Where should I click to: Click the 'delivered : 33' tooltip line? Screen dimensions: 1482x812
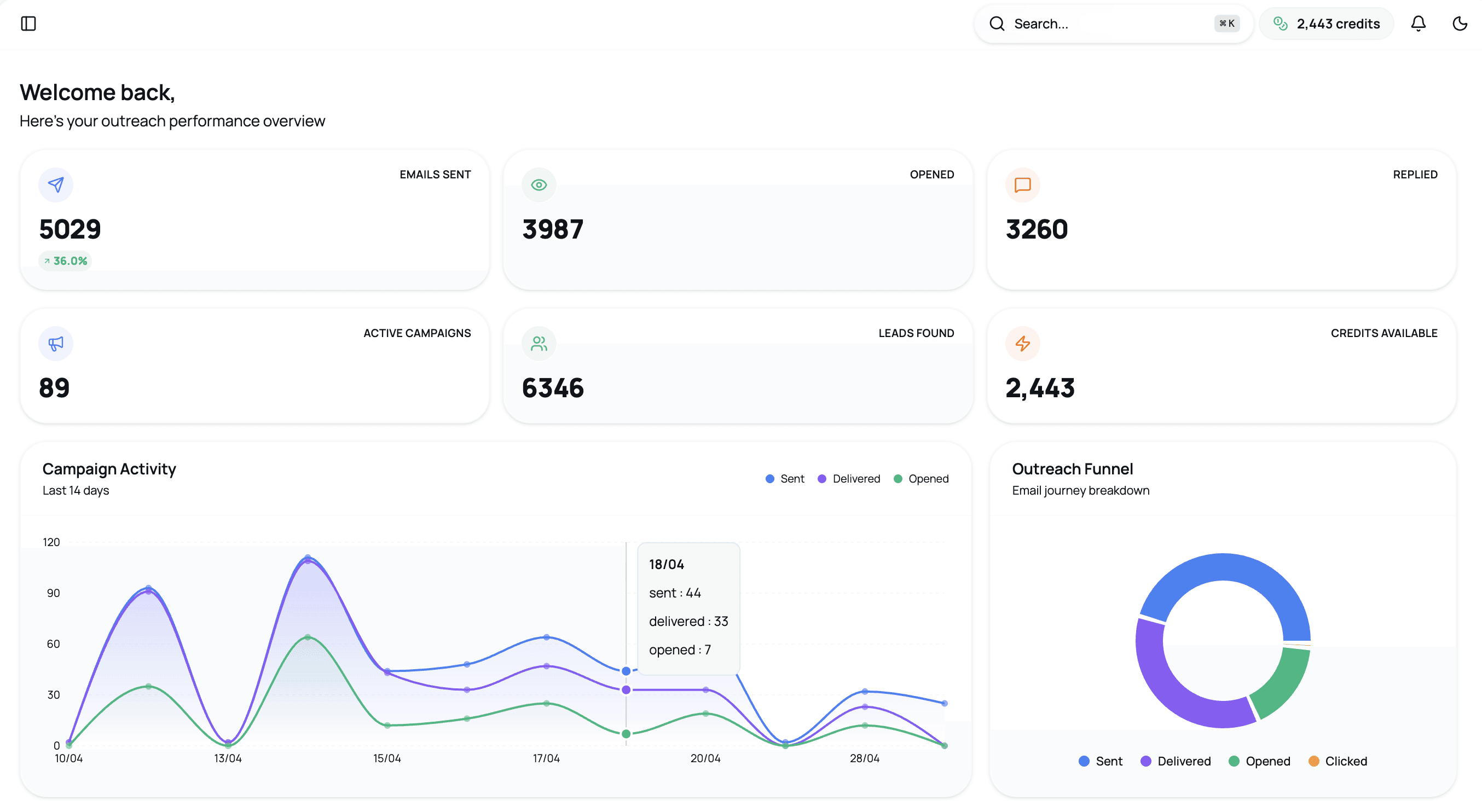click(688, 621)
